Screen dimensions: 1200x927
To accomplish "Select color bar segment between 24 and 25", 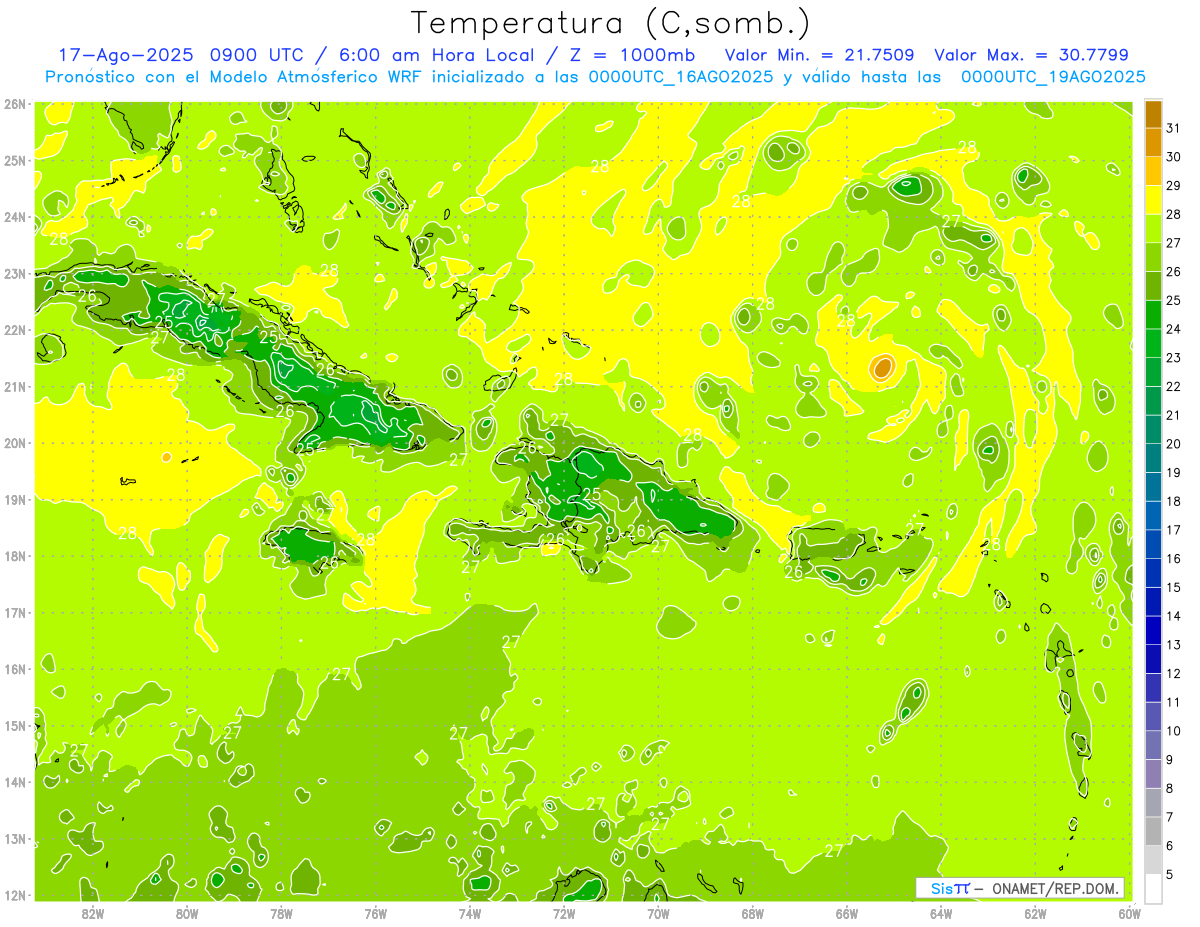I will [x=1153, y=315].
